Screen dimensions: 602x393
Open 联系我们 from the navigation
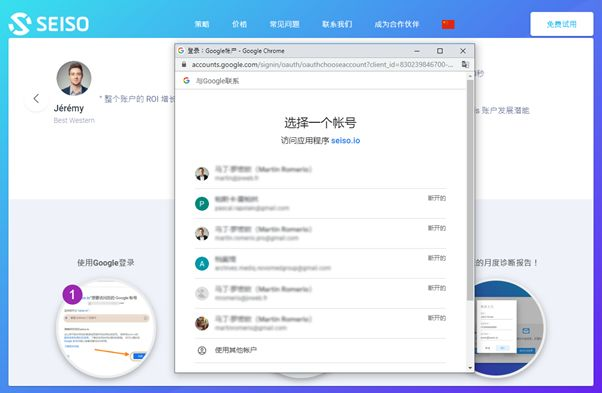click(337, 24)
